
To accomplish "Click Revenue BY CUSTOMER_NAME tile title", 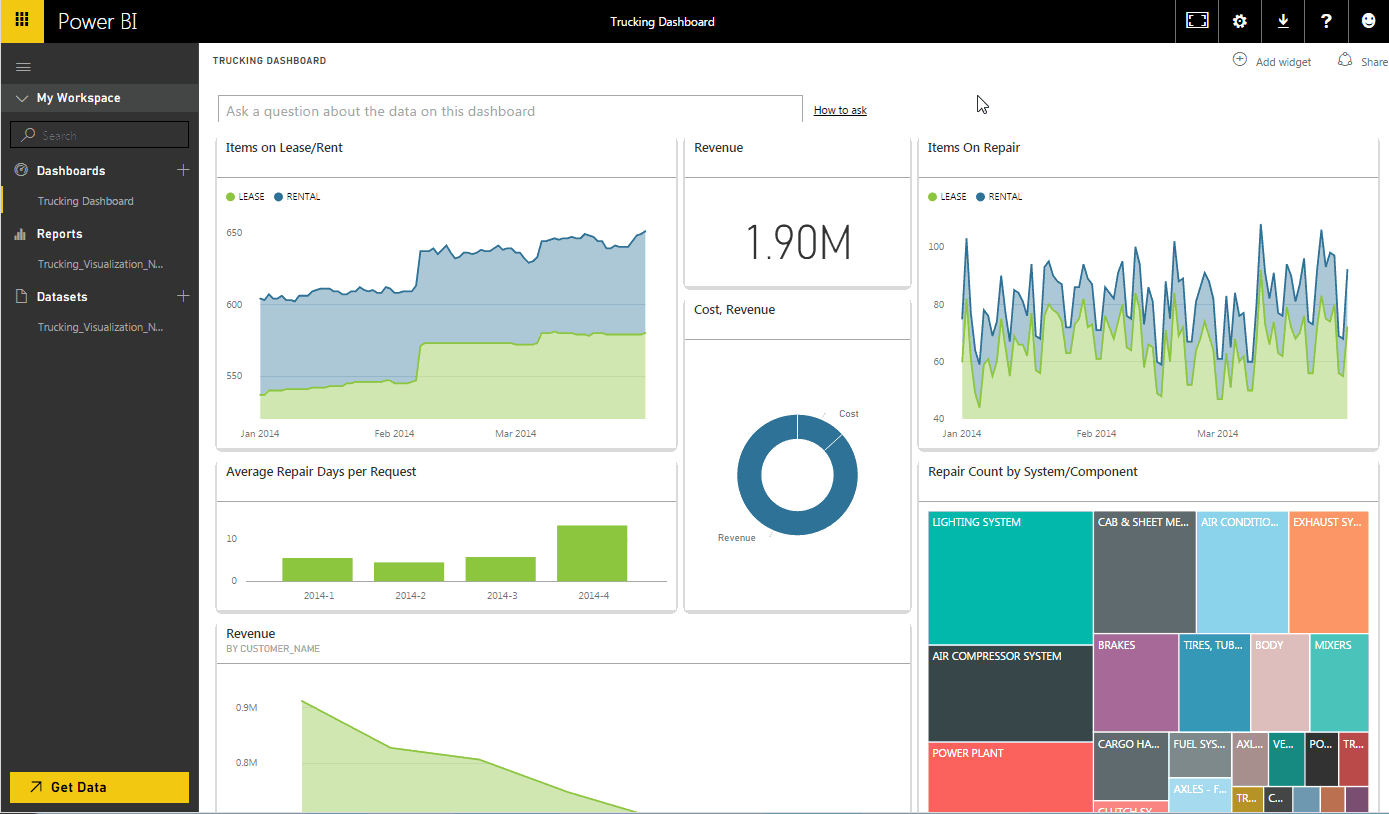I will pyautogui.click(x=250, y=634).
